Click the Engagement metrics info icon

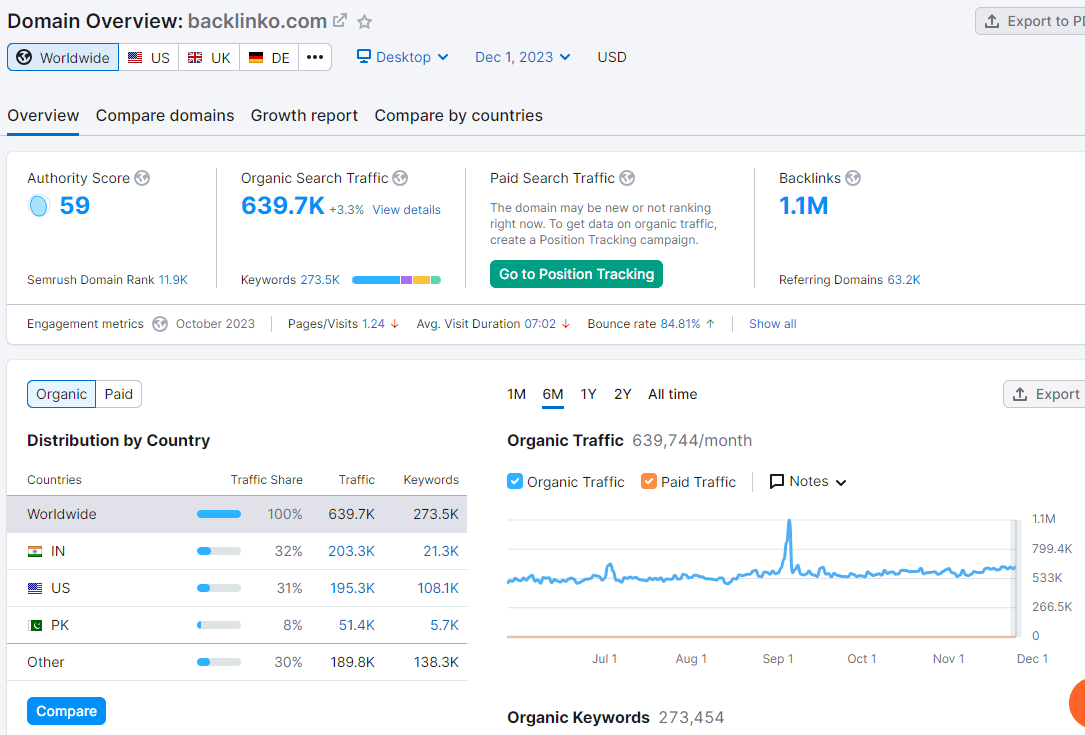[159, 323]
